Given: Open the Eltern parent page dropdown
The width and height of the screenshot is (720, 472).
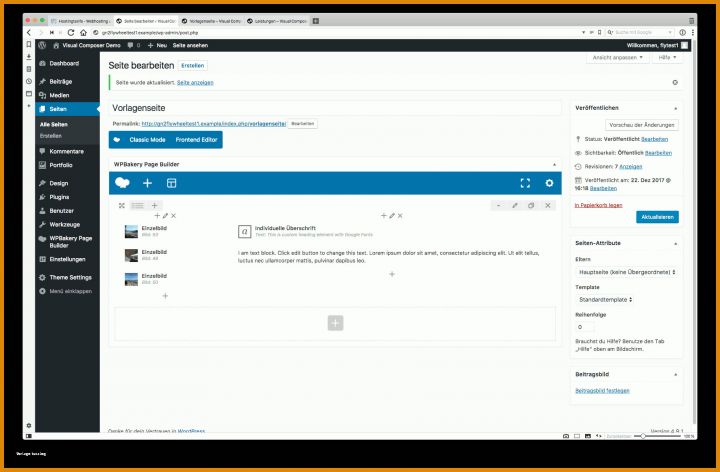Looking at the screenshot, I should click(x=627, y=272).
